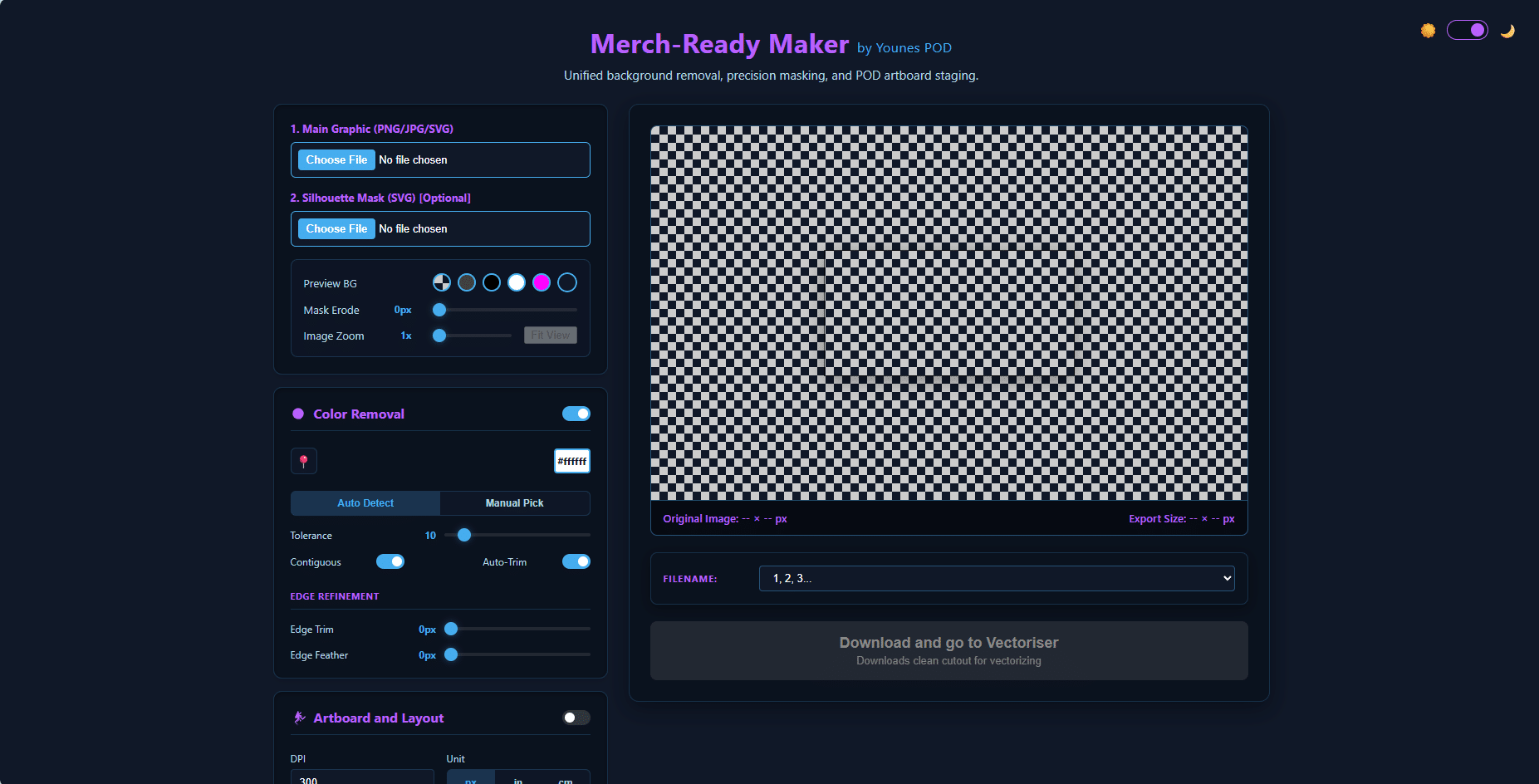Switch to Manual Pick mode
The image size is (1539, 784).
pyautogui.click(x=515, y=503)
